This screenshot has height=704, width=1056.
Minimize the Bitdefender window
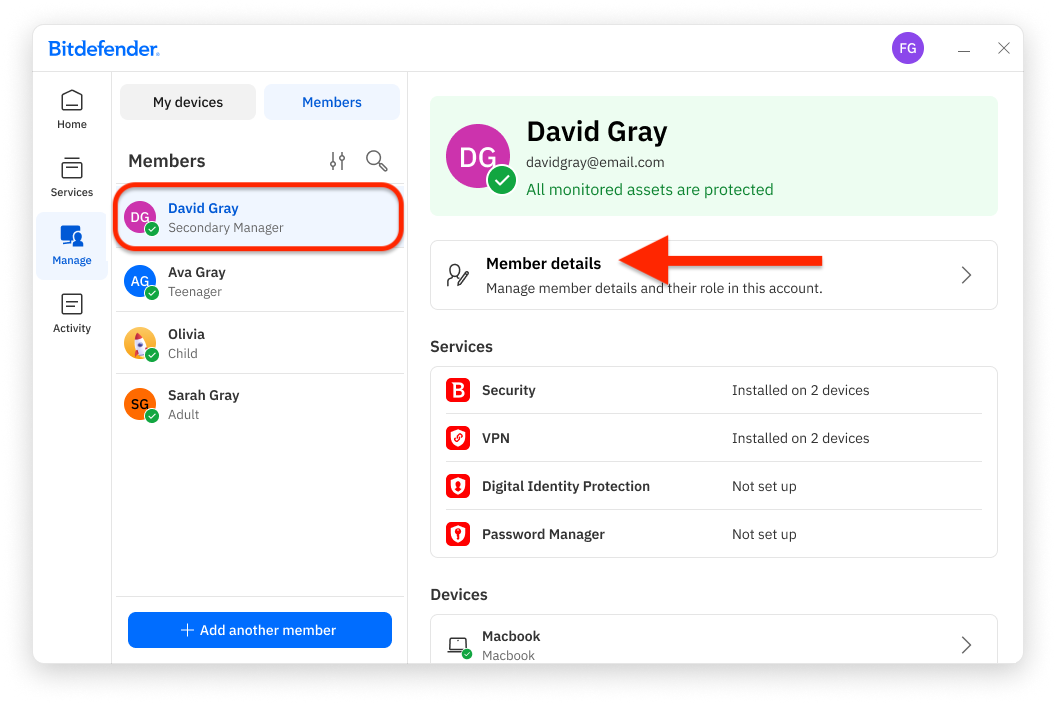click(964, 50)
